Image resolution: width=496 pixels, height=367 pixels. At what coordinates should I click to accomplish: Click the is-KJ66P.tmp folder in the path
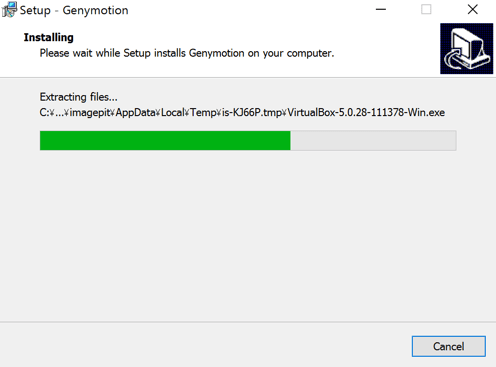tap(252, 113)
